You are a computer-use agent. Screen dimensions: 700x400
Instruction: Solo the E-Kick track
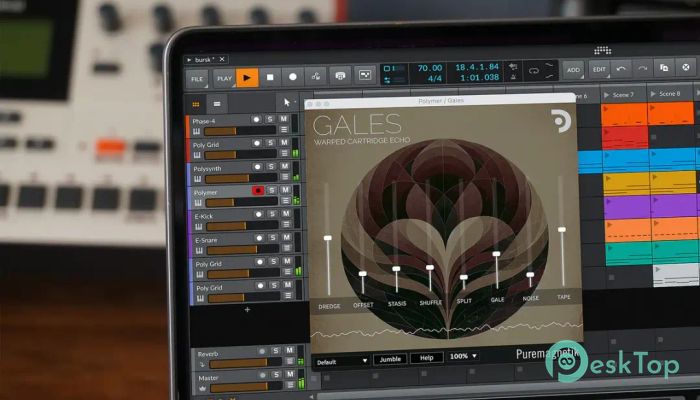click(272, 214)
